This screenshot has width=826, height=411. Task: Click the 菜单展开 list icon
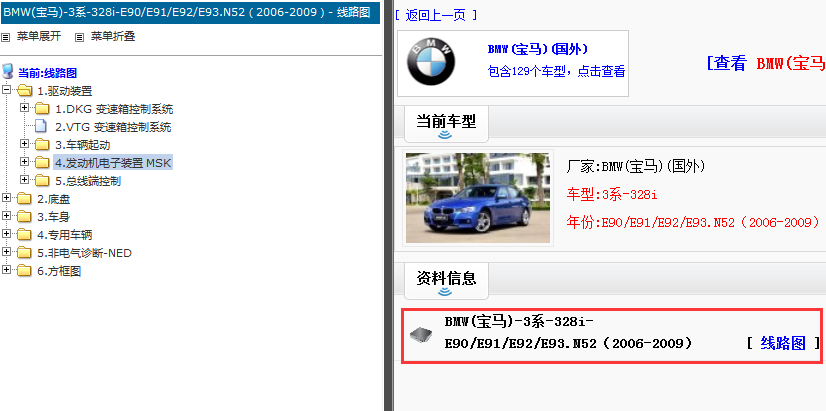[x=5, y=37]
